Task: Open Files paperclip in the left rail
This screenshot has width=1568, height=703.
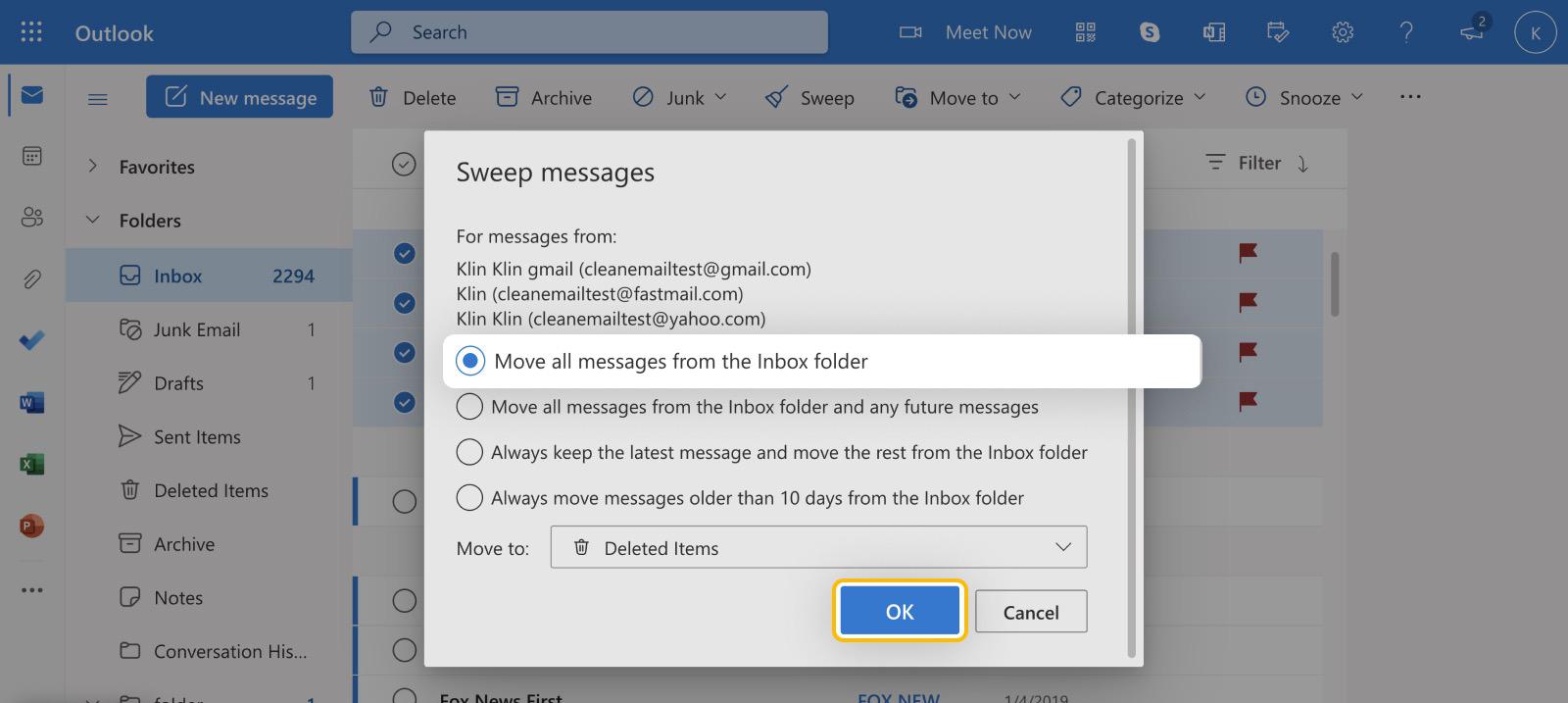Action: pyautogui.click(x=31, y=279)
